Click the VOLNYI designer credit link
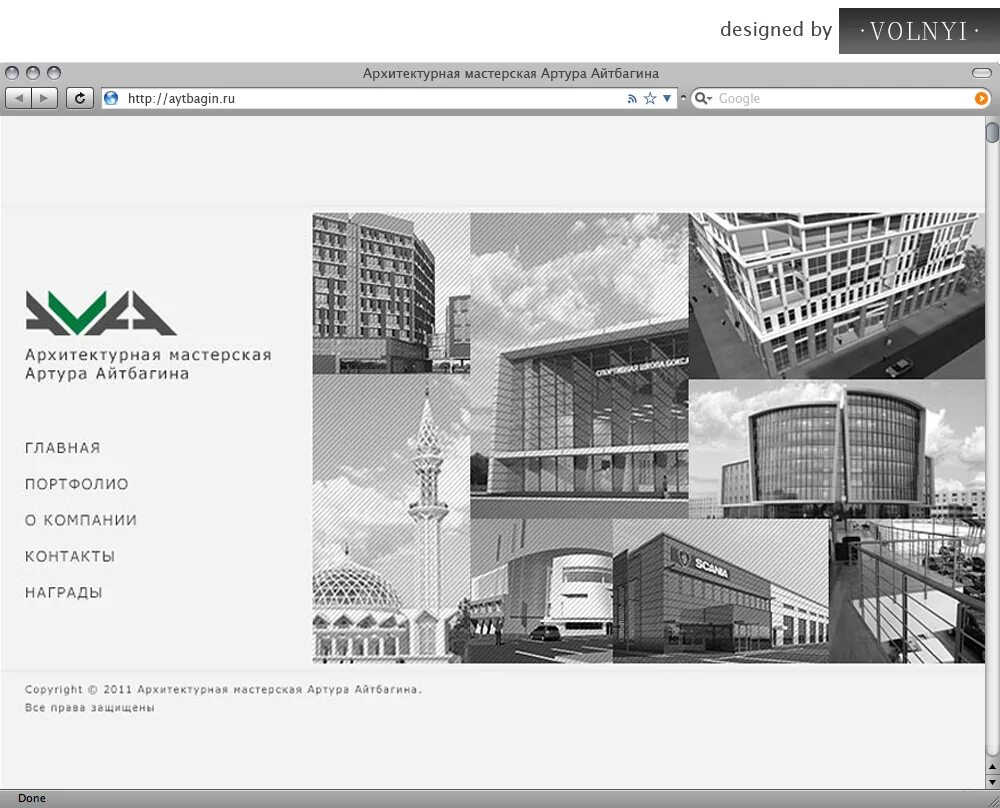Image resolution: width=1000 pixels, height=808 pixels. point(918,30)
